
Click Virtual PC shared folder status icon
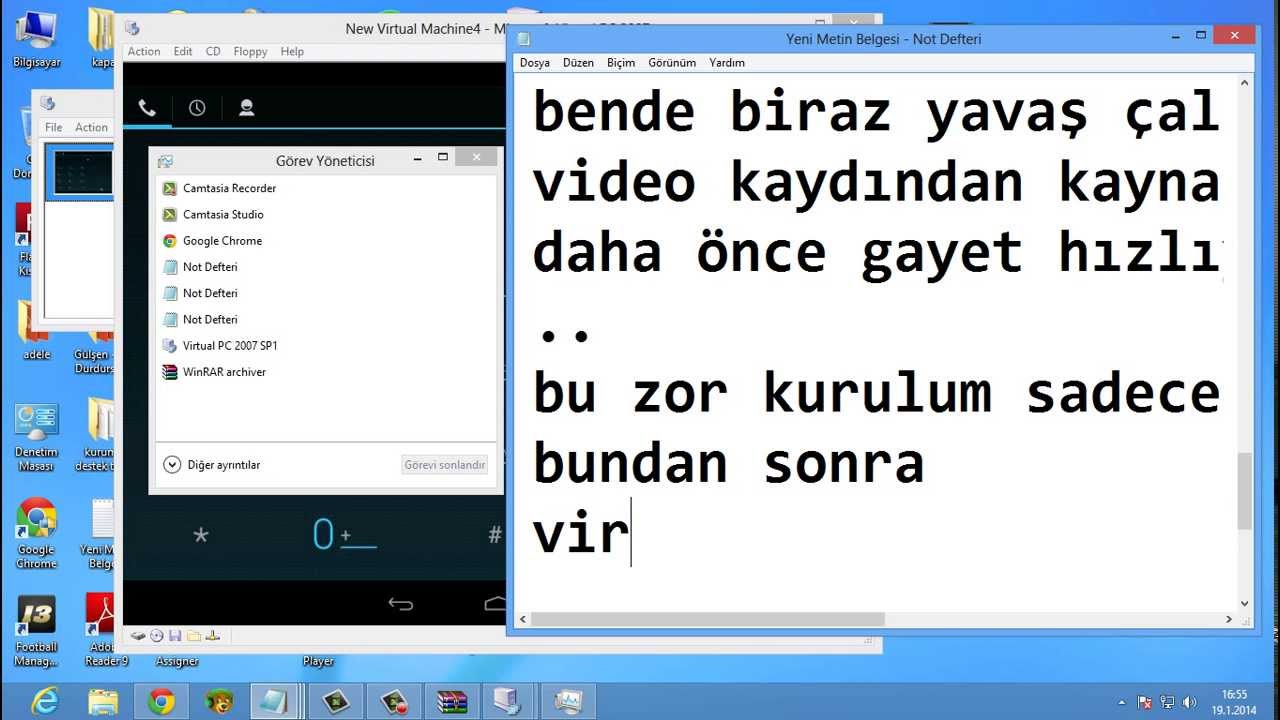[x=193, y=635]
